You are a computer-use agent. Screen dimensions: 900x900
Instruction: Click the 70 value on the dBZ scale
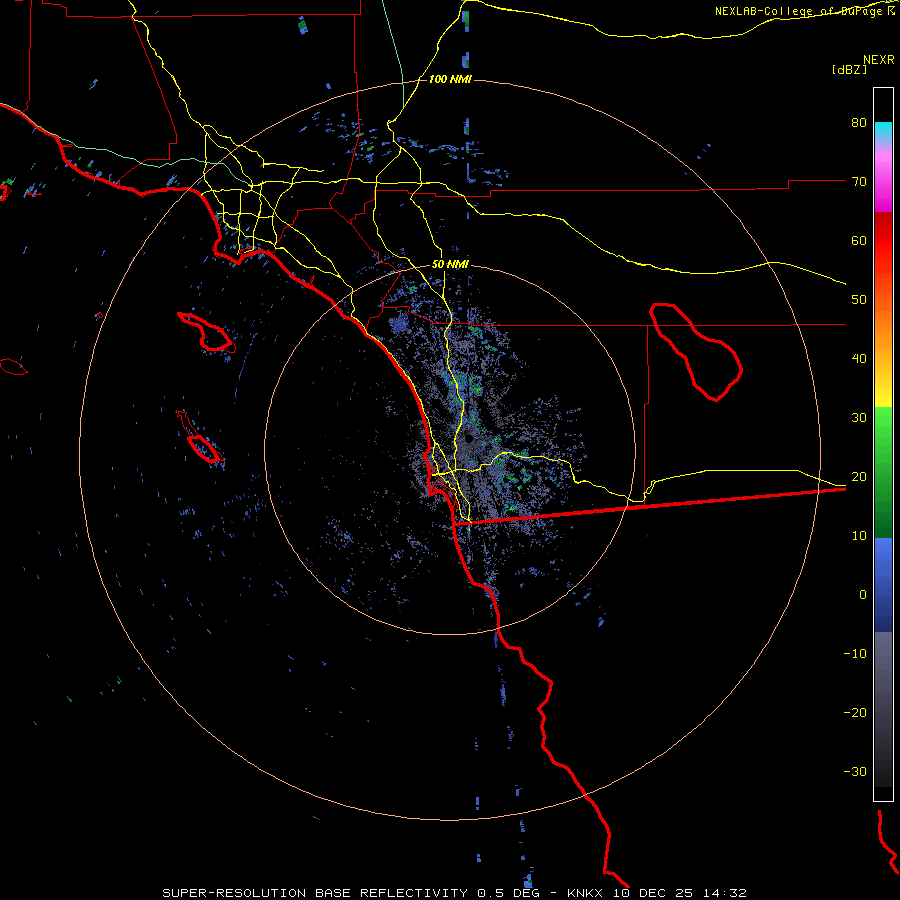(859, 181)
